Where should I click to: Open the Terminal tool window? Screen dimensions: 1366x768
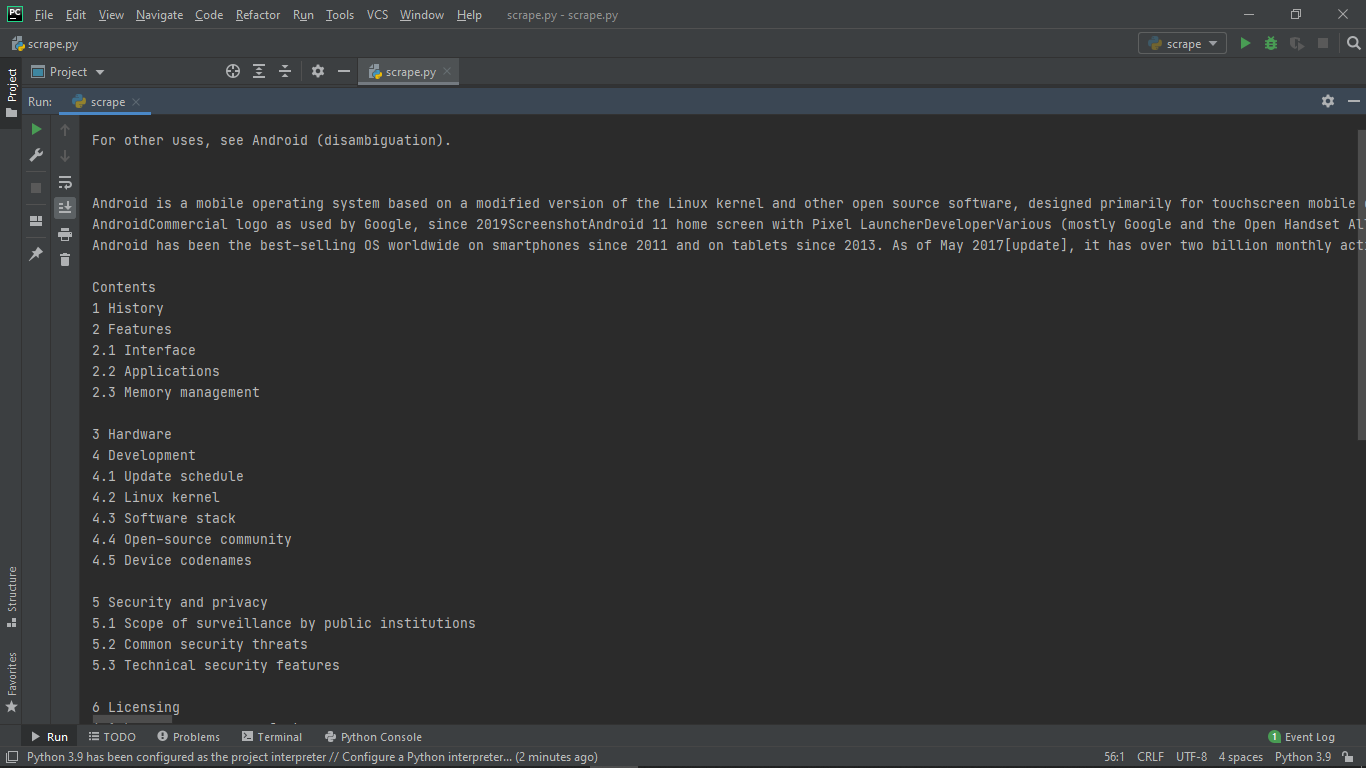(270, 737)
